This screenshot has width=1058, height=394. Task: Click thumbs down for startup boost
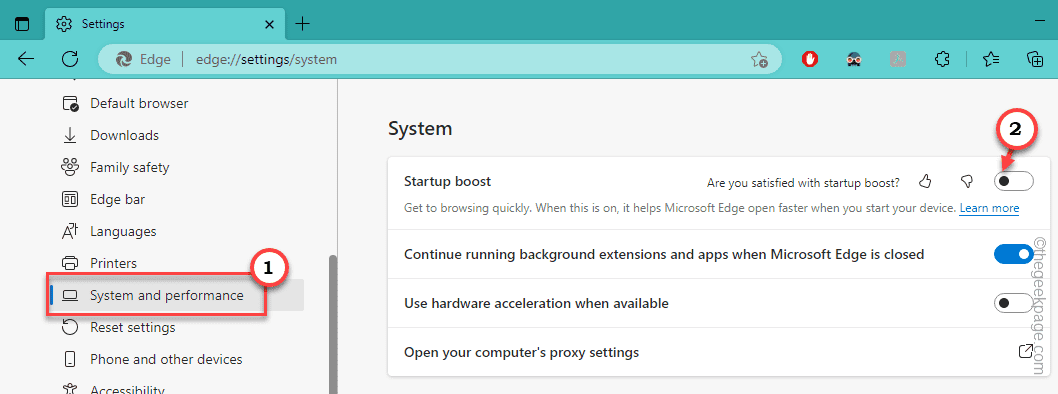coord(967,181)
